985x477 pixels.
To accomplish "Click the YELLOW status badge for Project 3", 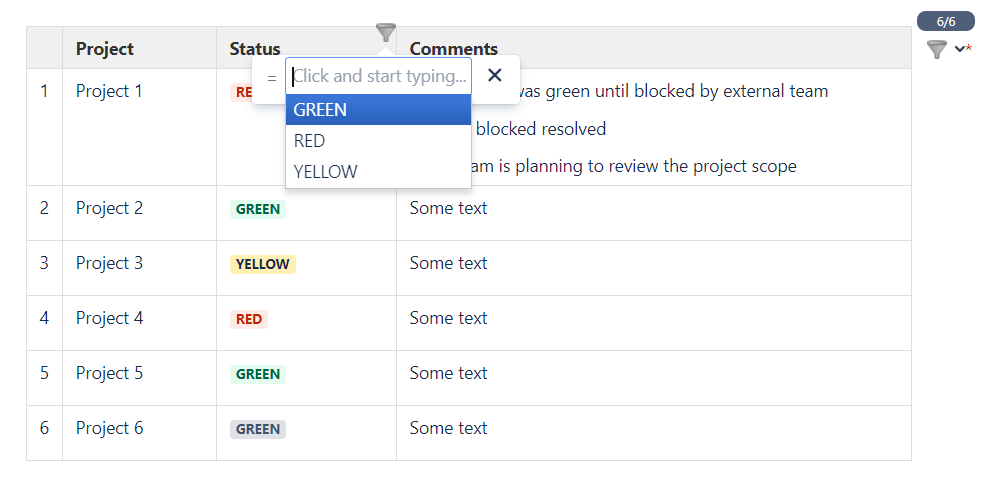I will 263,264.
